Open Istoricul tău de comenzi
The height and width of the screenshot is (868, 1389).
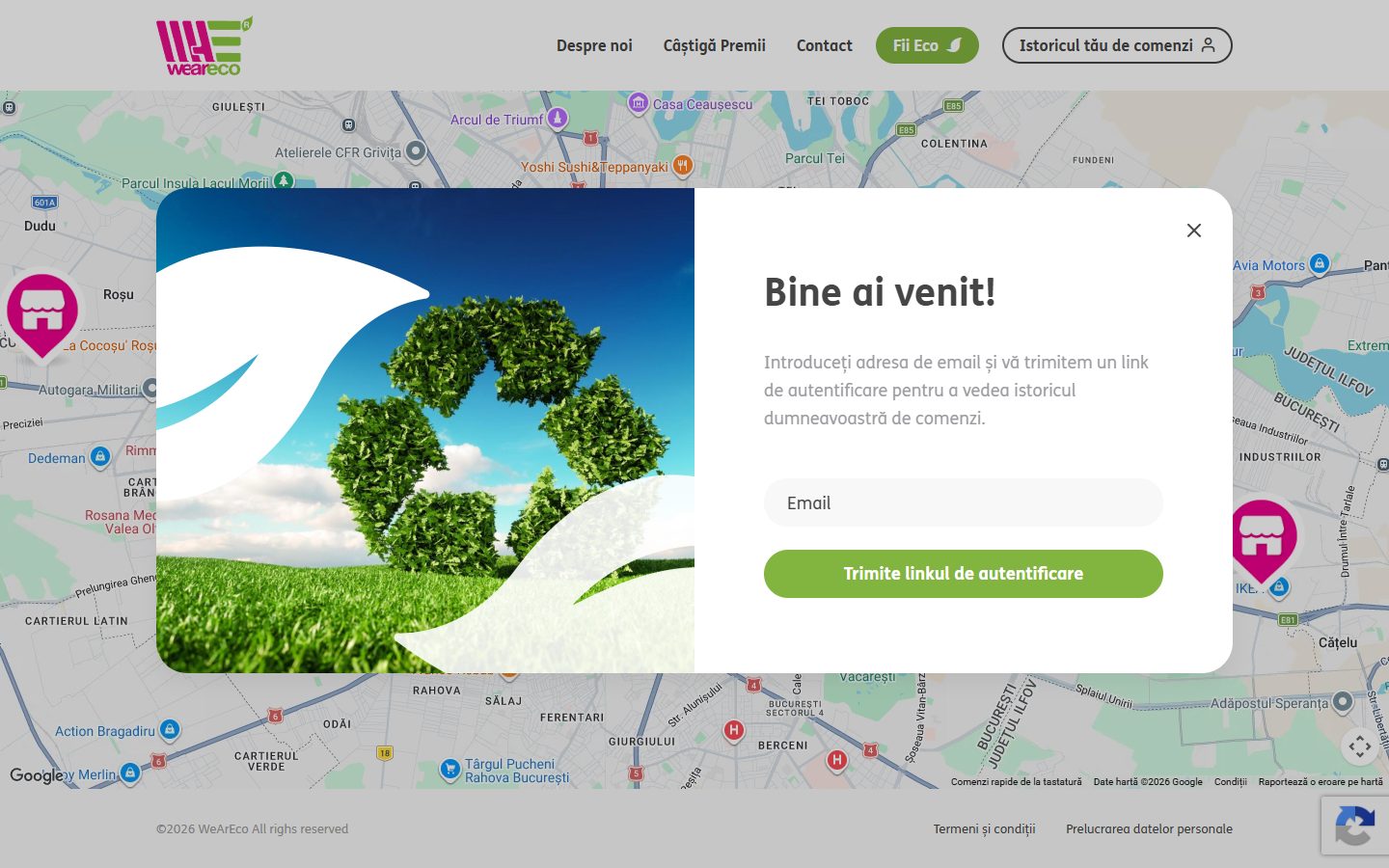coord(1117,45)
